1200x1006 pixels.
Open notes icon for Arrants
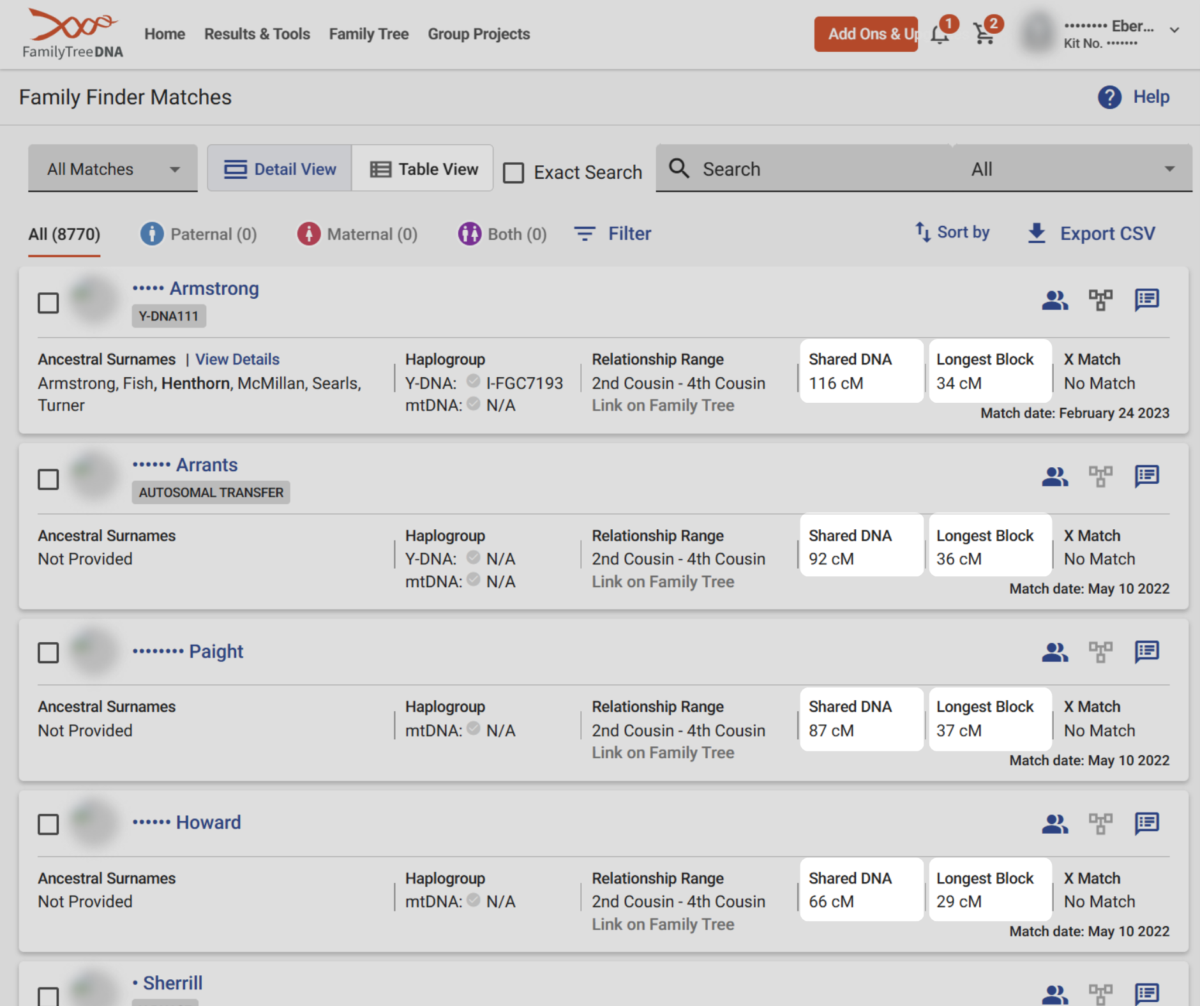(x=1147, y=477)
